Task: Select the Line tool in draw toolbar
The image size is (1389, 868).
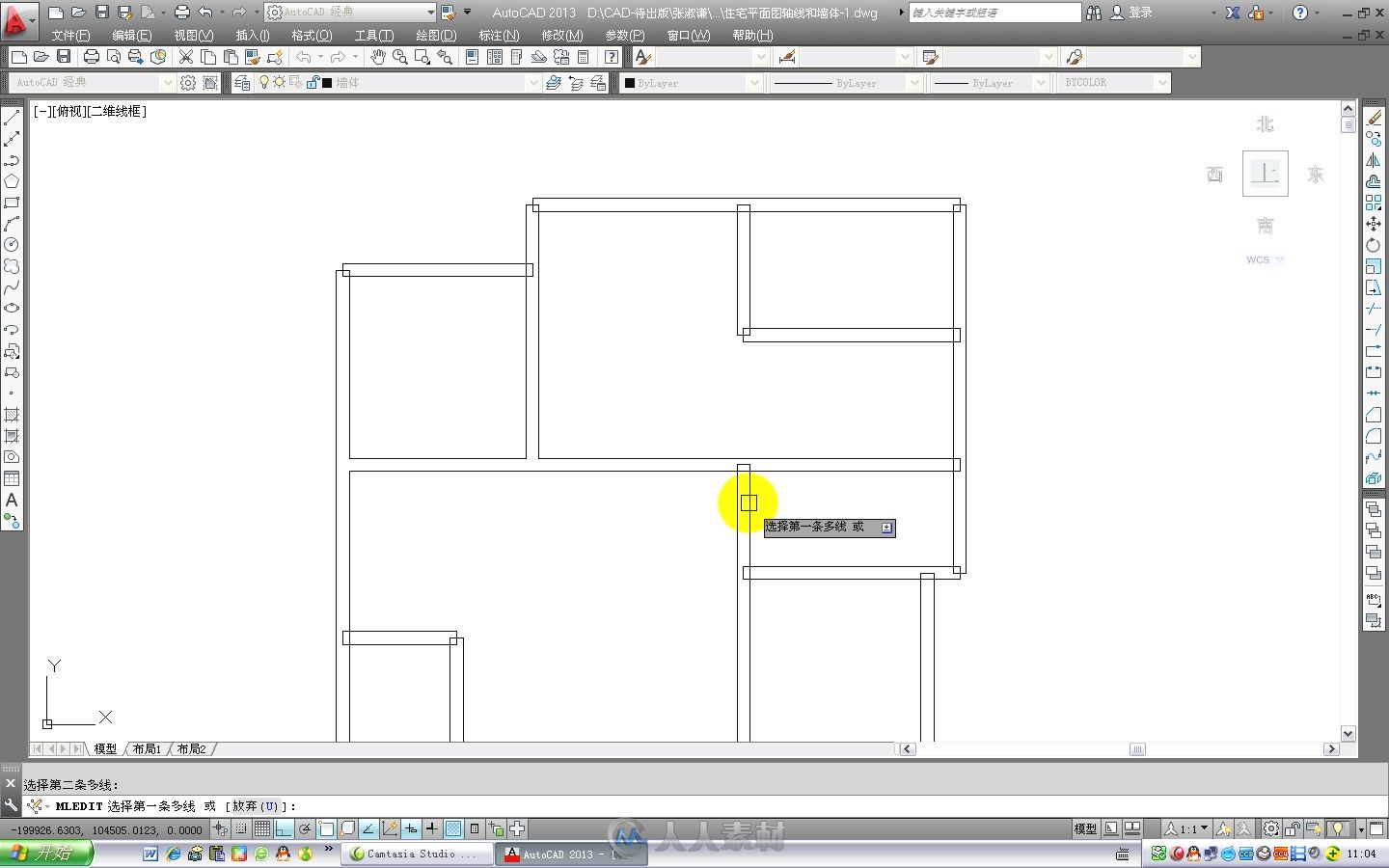Action: [12, 118]
